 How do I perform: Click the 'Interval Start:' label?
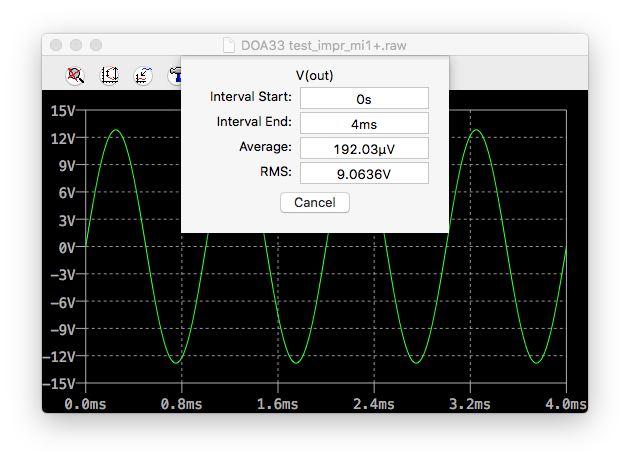[x=251, y=97]
